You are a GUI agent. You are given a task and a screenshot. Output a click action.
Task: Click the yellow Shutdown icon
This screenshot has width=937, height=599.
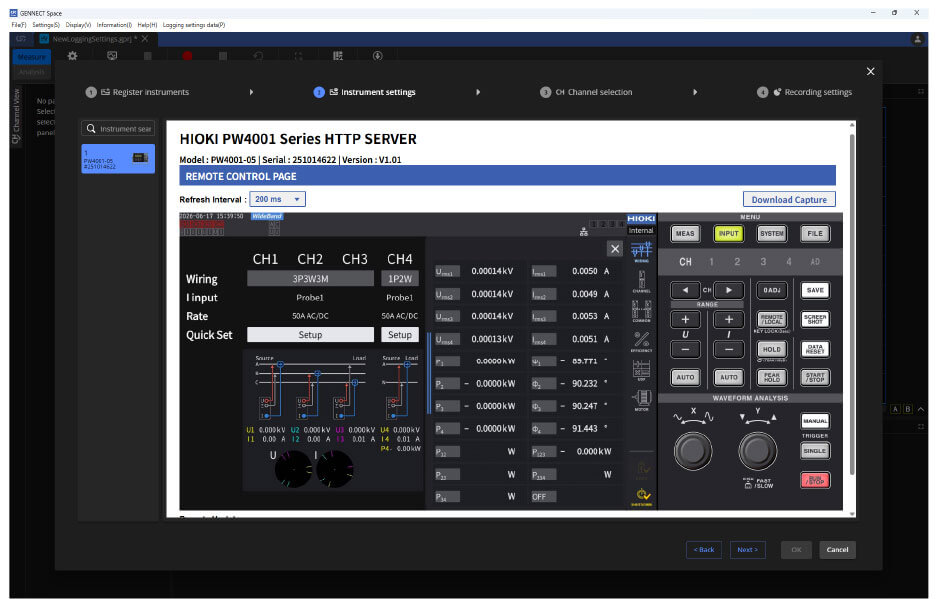coord(642,497)
